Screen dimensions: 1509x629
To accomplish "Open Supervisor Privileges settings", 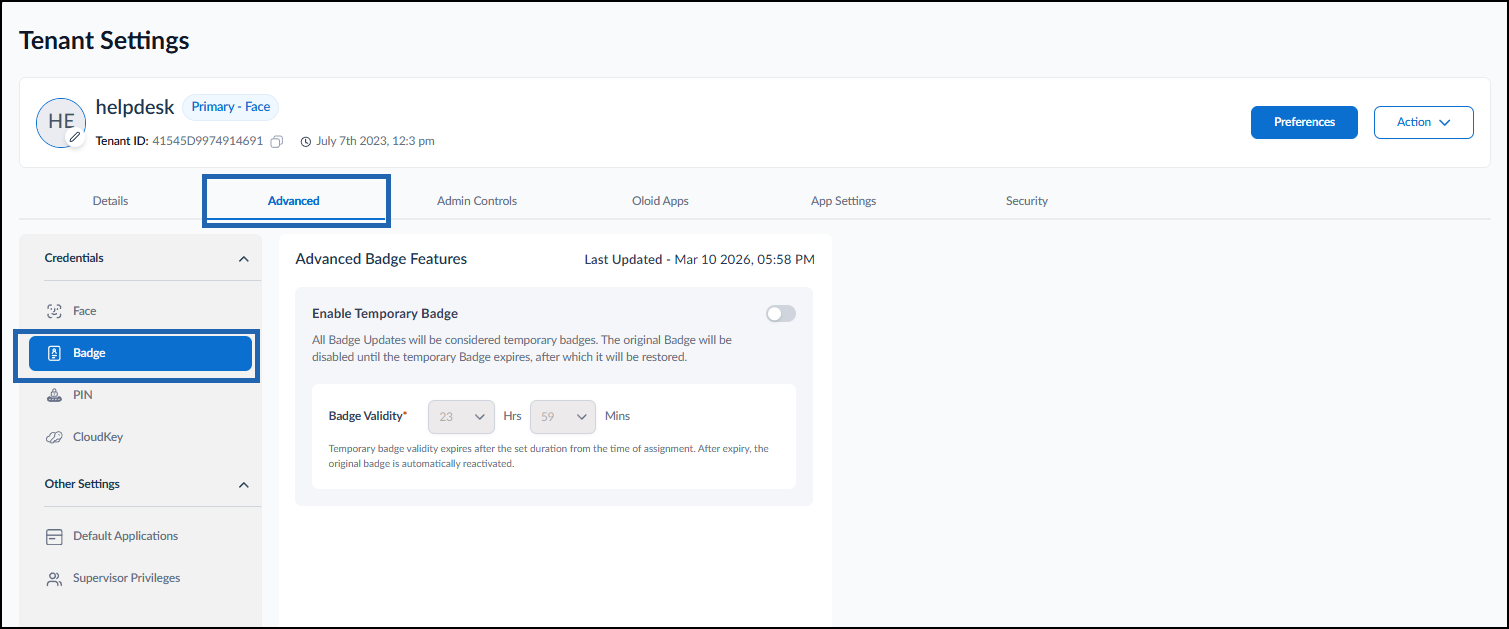I will point(140,579).
